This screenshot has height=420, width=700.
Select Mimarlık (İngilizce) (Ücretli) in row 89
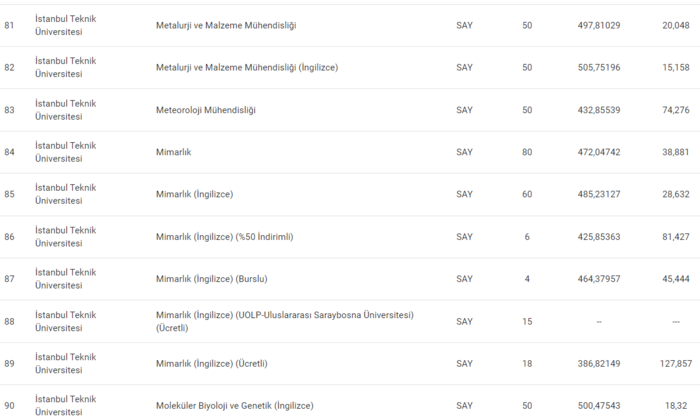pyautogui.click(x=212, y=363)
